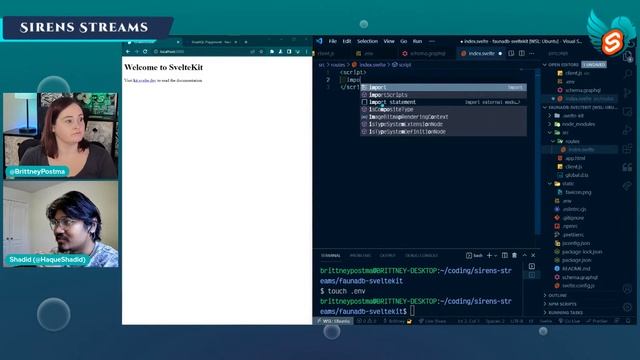Select the "import" suggestion at the top

(443, 87)
